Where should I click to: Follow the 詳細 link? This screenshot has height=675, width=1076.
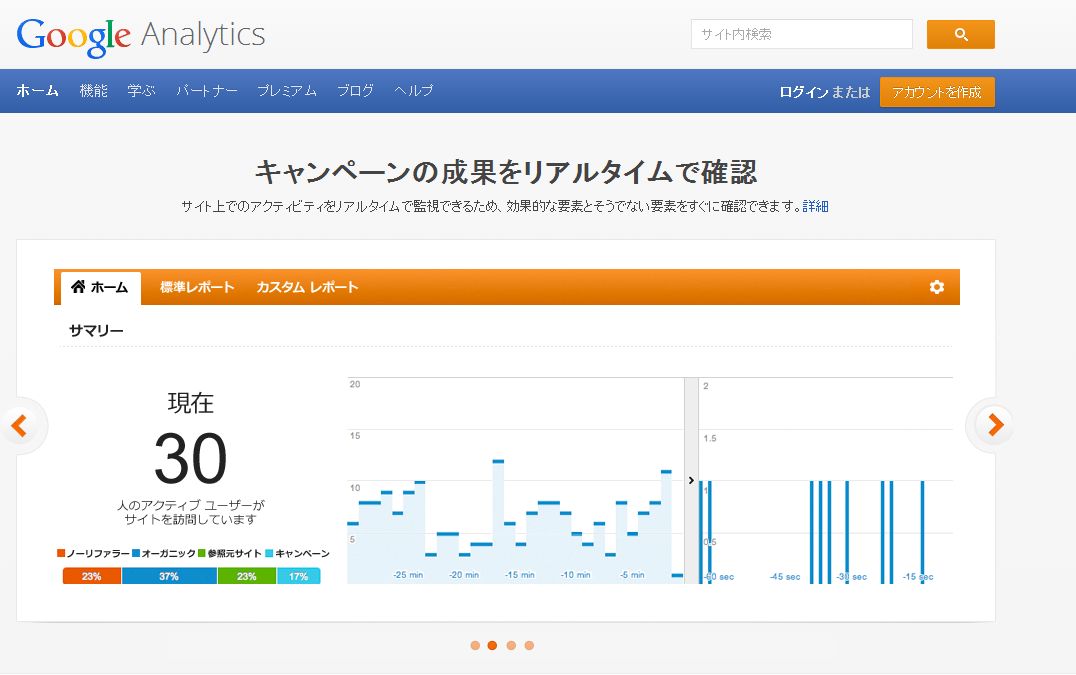[815, 206]
